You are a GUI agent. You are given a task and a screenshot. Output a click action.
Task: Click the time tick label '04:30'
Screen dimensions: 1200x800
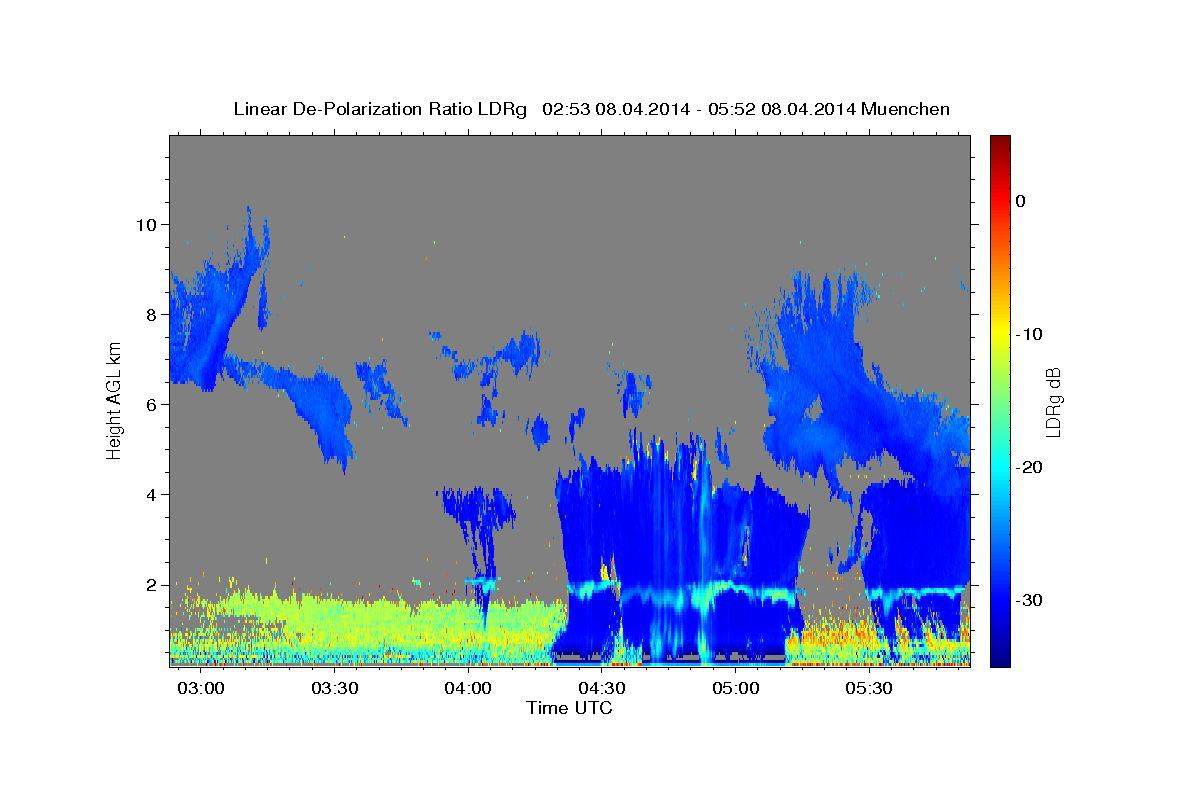point(602,689)
